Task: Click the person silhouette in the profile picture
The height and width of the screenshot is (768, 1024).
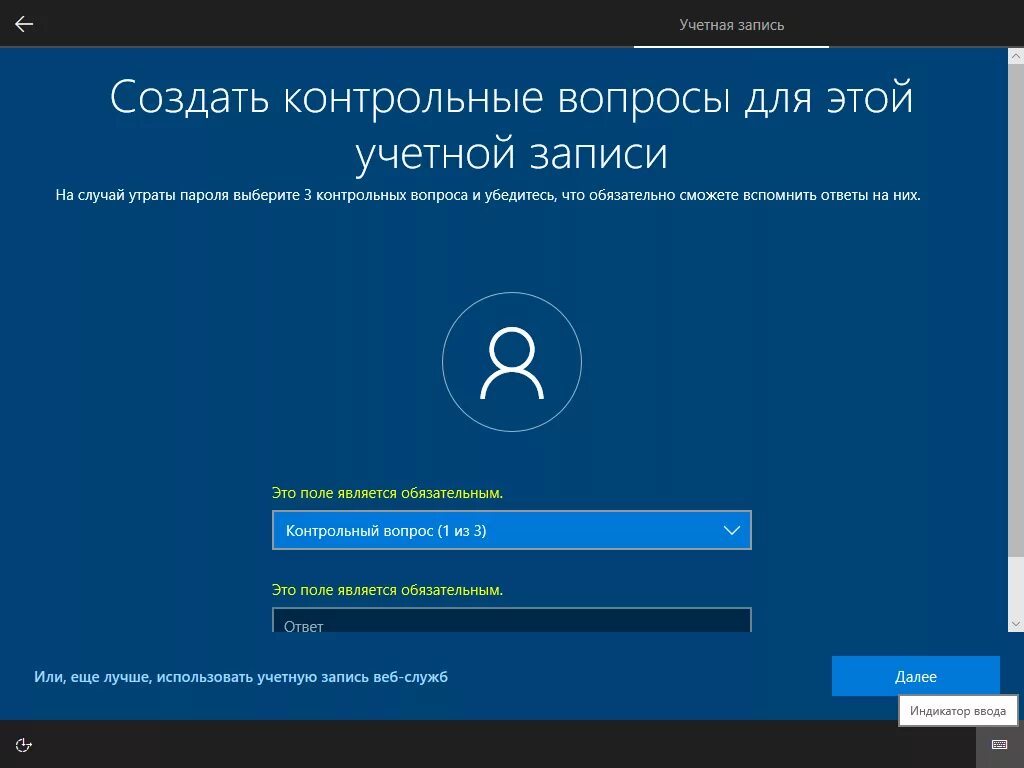Action: point(512,362)
